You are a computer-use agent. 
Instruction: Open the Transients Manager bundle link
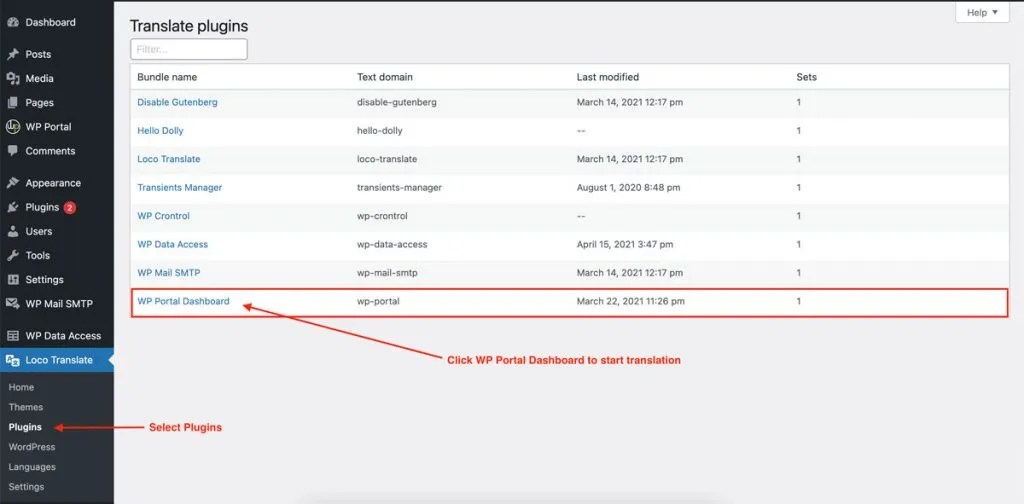(x=180, y=187)
